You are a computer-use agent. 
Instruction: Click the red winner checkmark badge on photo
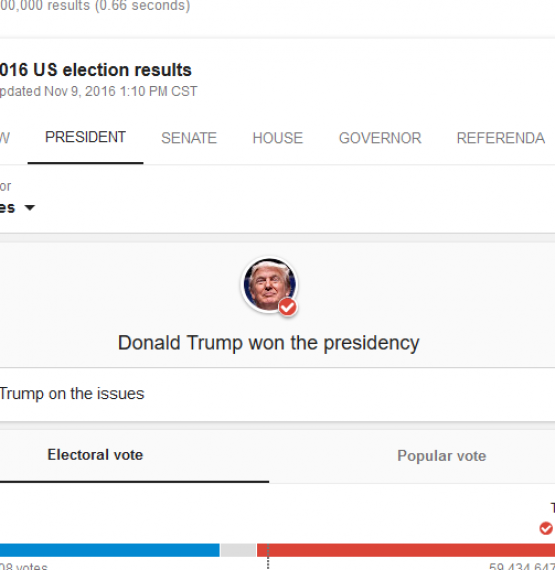[288, 308]
